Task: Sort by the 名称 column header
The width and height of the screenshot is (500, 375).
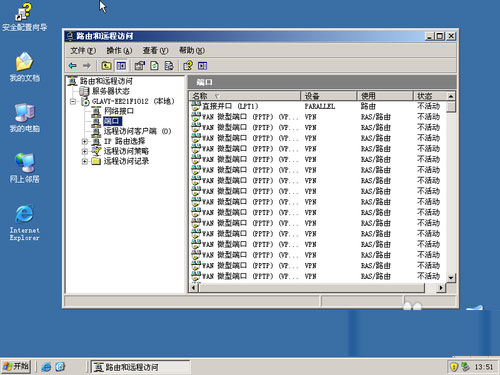Action: click(245, 96)
